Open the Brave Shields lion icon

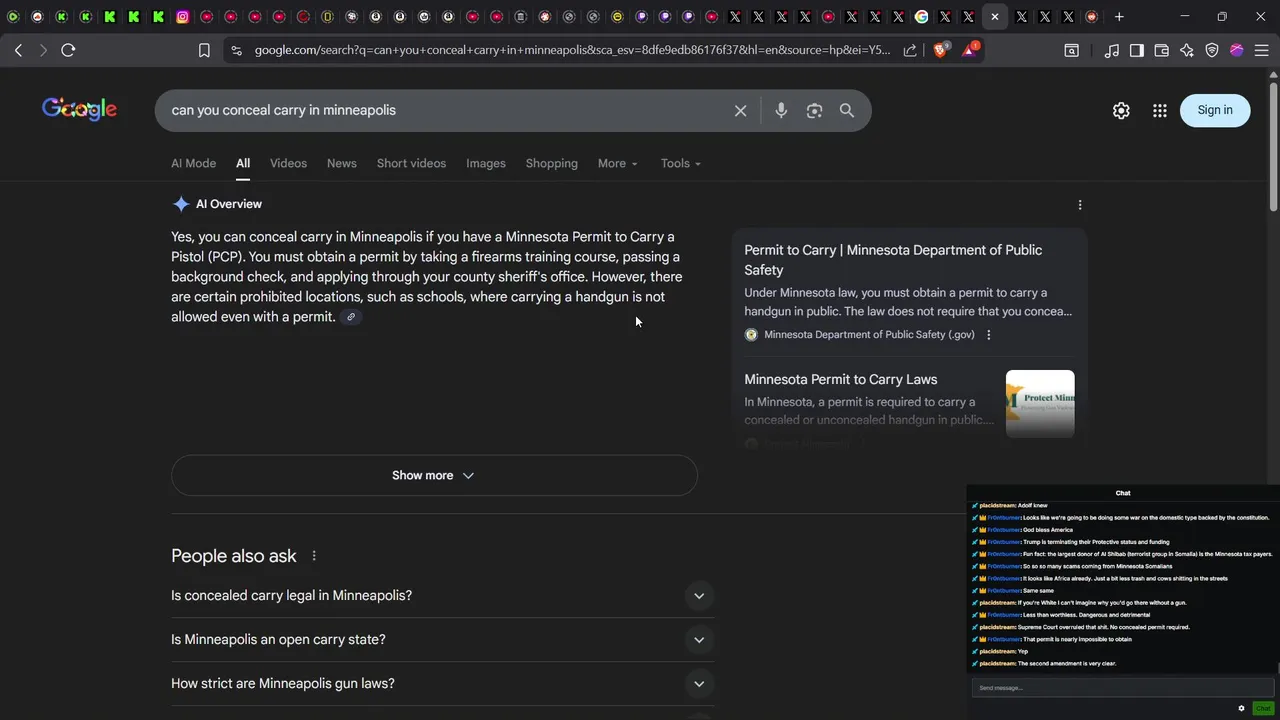click(x=940, y=50)
